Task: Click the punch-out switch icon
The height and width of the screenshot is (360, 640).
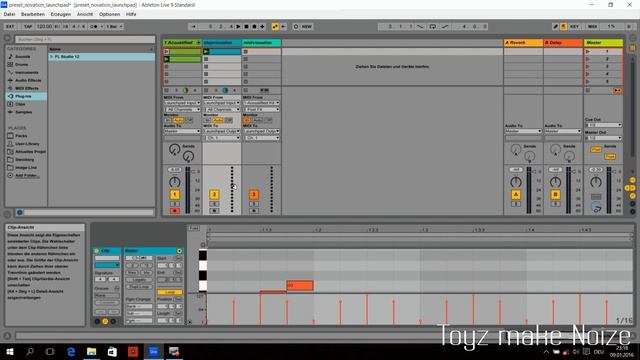Action: [x=446, y=27]
